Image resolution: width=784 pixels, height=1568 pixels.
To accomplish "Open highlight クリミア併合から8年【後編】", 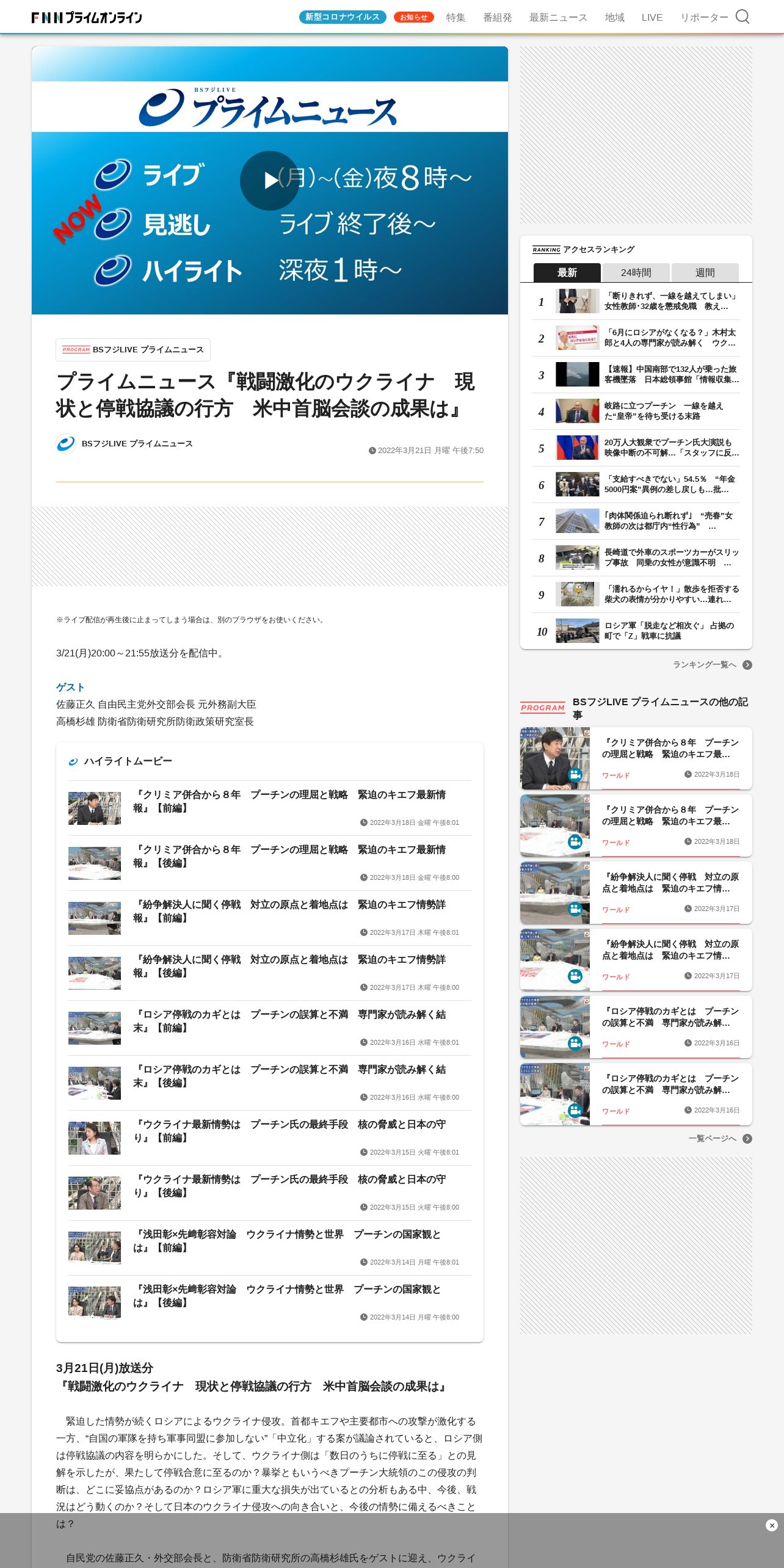I will 269,863.
